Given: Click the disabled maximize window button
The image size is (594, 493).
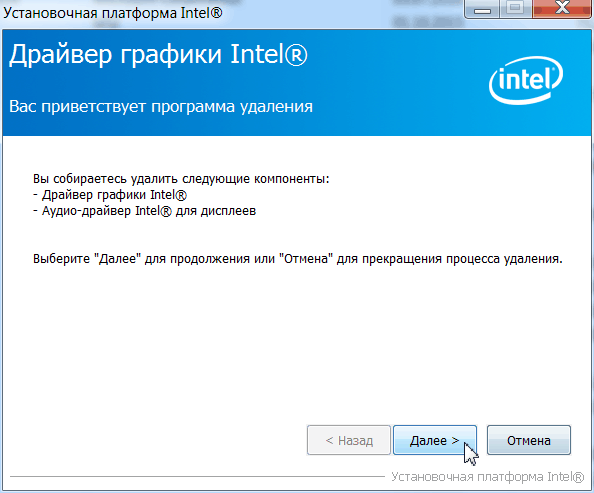Looking at the screenshot, I should [516, 9].
